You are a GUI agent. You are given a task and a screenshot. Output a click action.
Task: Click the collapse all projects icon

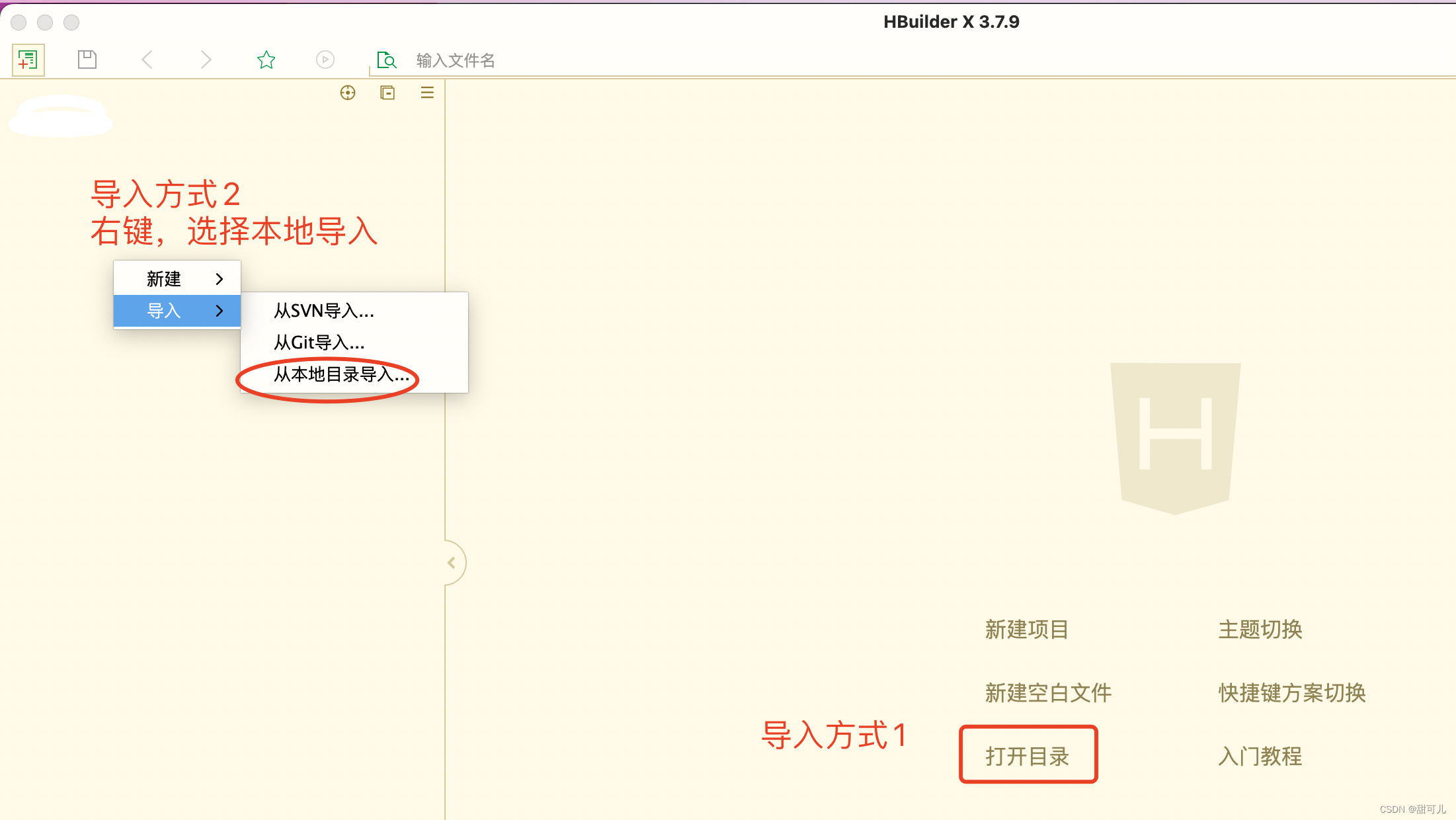[x=387, y=93]
